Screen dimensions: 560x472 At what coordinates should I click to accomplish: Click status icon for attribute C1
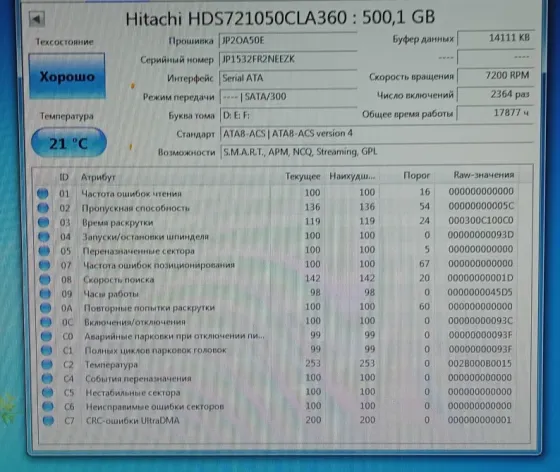[47, 350]
